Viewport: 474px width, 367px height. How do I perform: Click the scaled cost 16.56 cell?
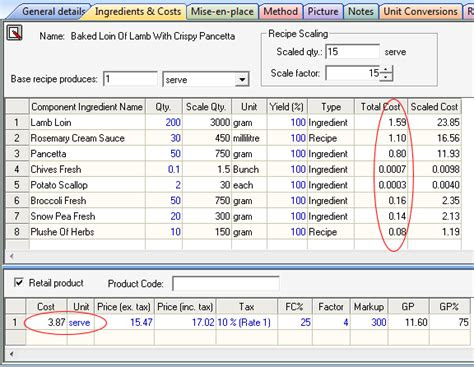click(434, 138)
